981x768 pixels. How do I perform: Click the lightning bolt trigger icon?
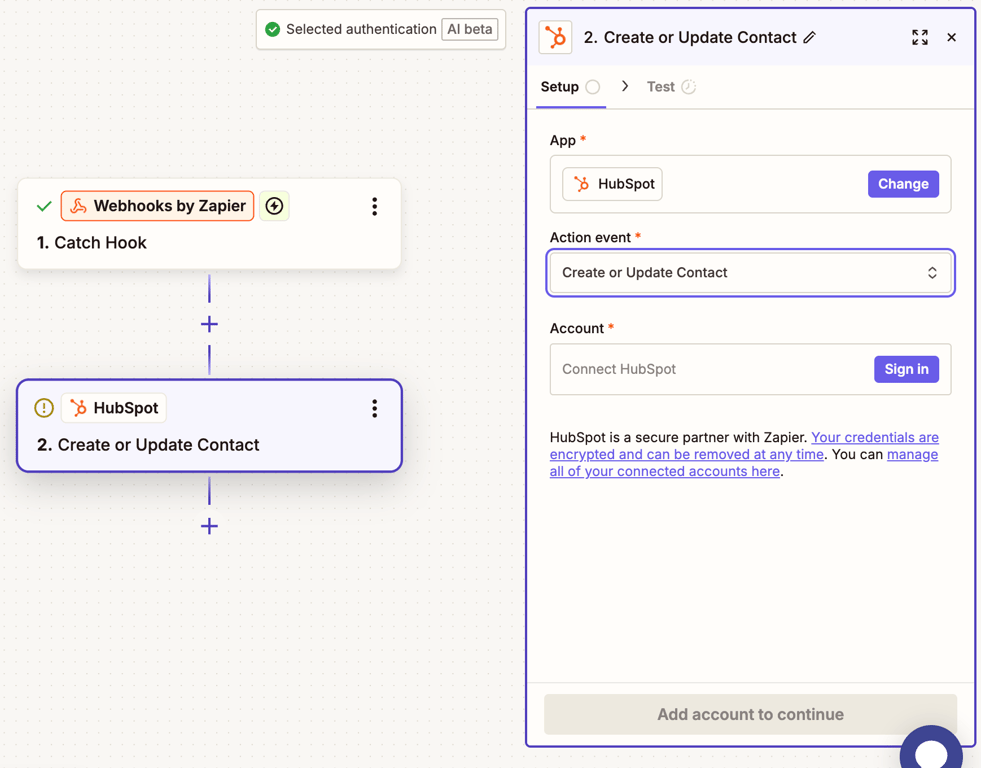[x=274, y=206]
